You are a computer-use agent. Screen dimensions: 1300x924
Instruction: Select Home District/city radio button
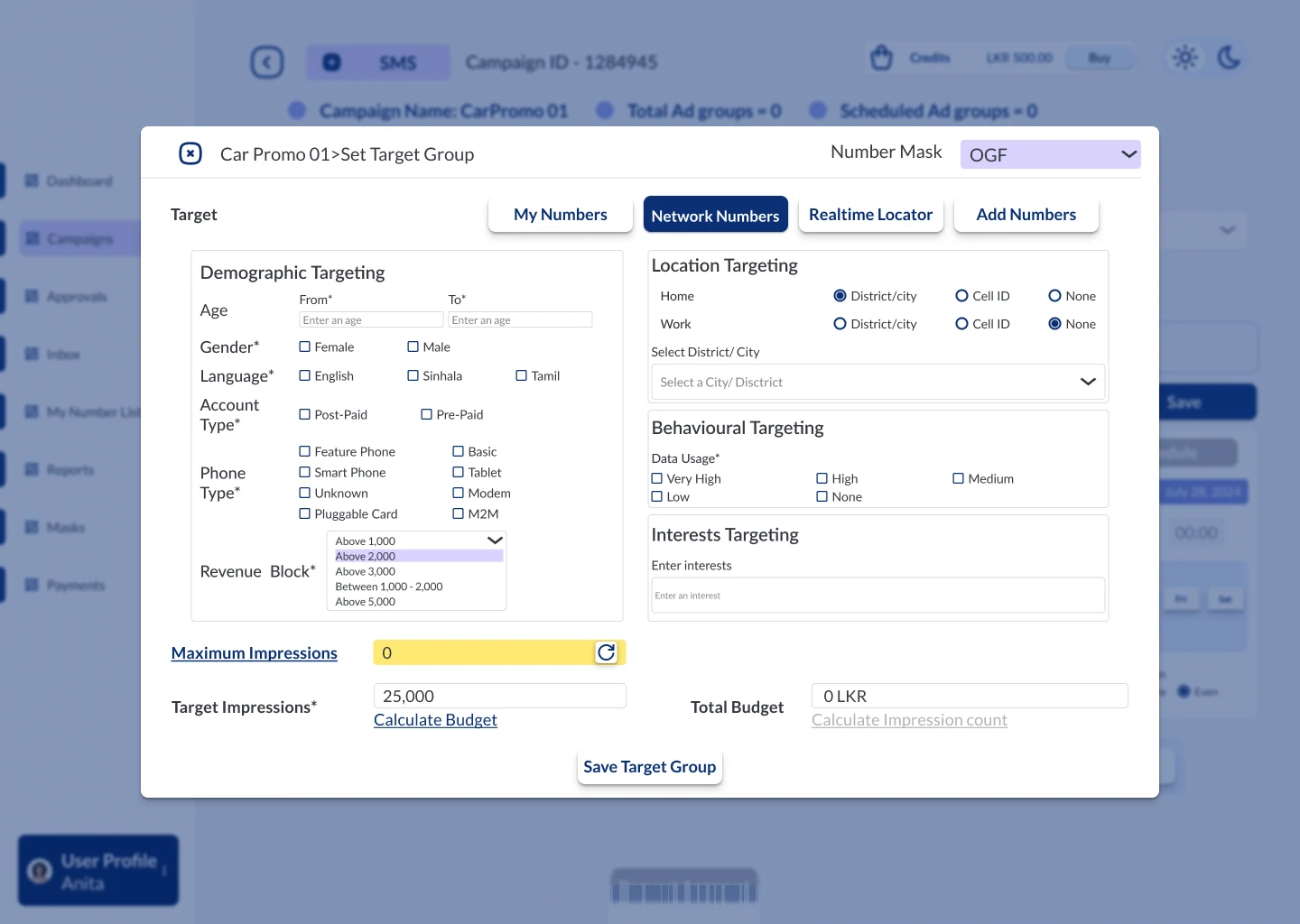840,296
